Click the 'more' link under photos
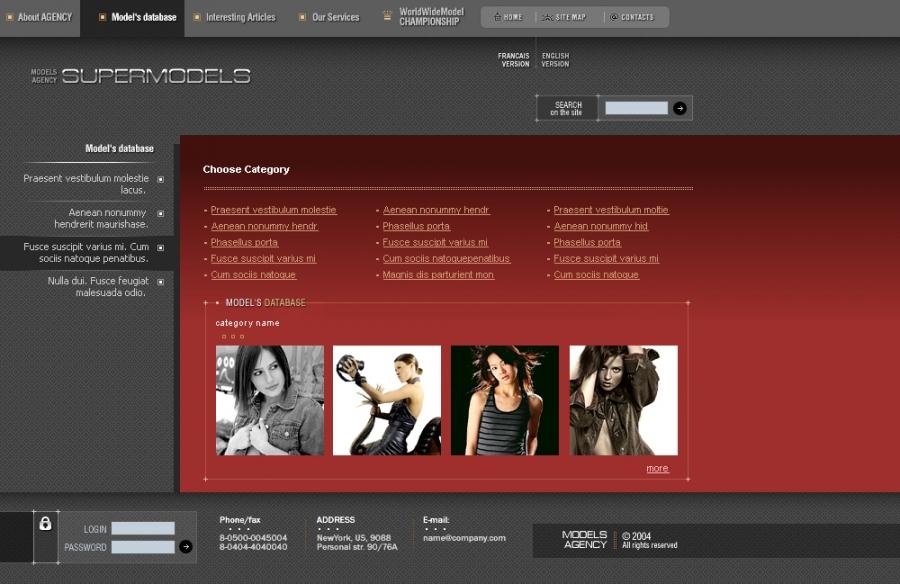The width and height of the screenshot is (900, 584). [657, 468]
